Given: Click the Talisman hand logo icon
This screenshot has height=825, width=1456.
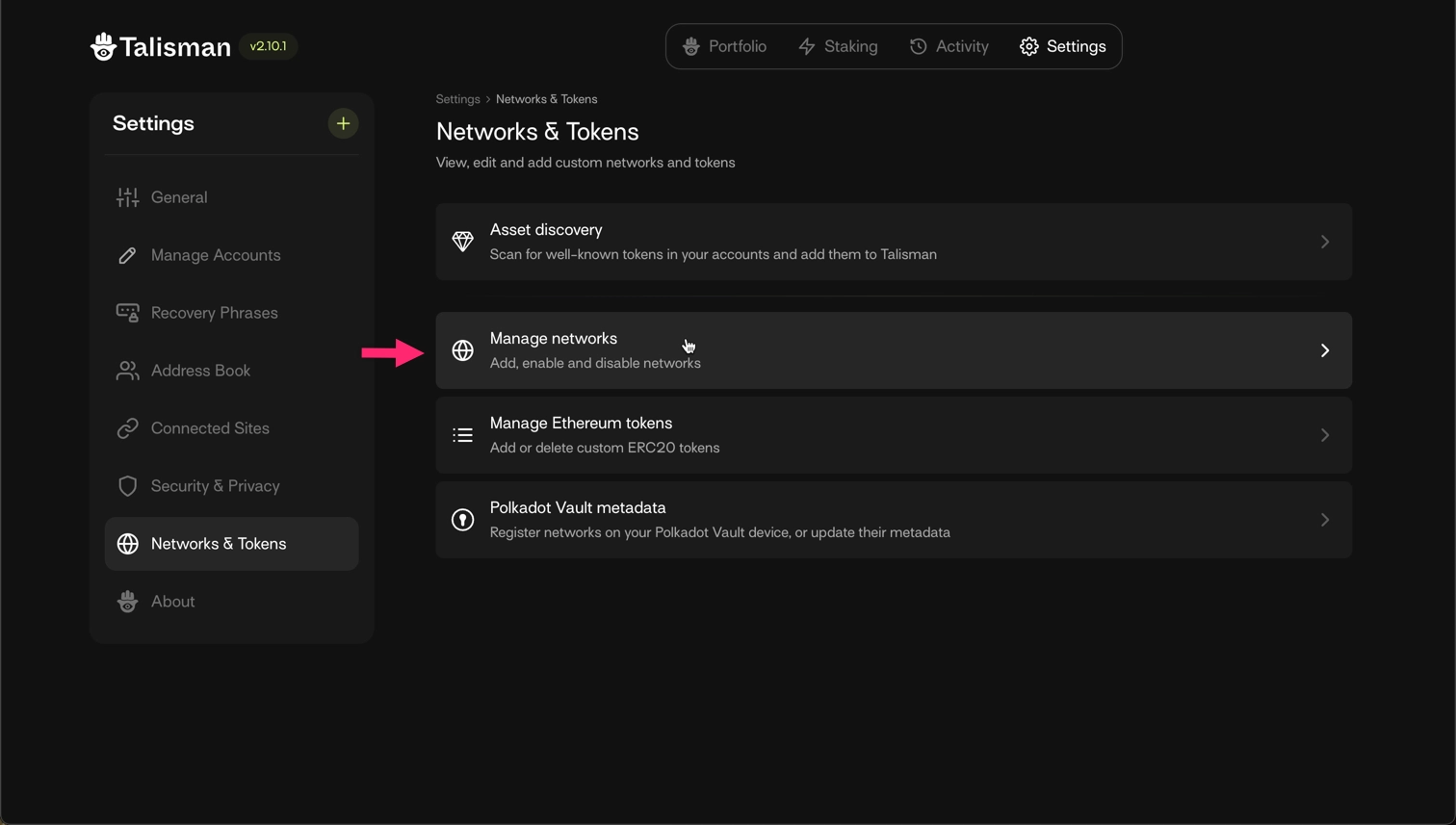Looking at the screenshot, I should click(103, 46).
